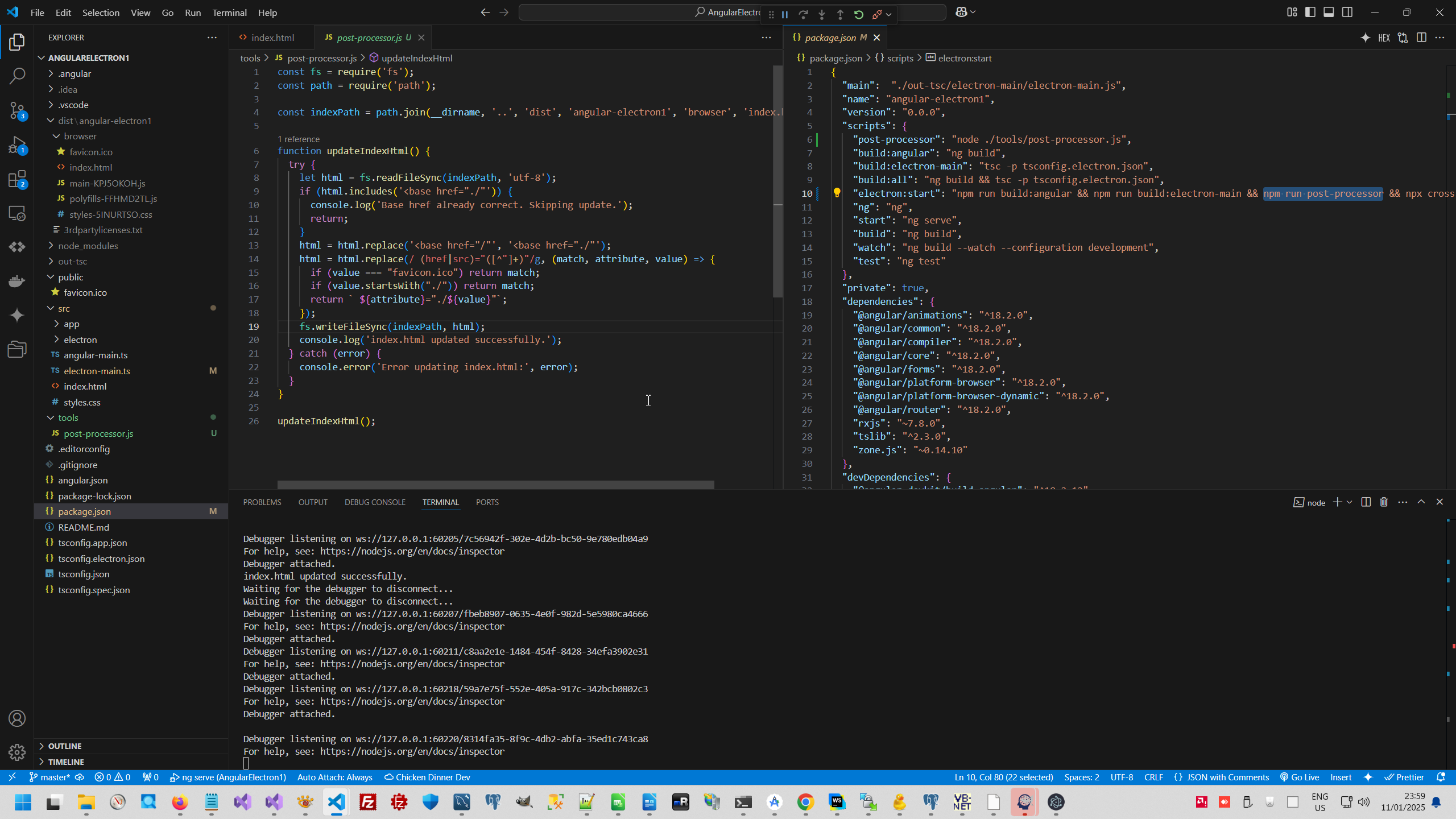Split the terminal panel
This screenshot has height=819, width=1456.
click(1366, 502)
